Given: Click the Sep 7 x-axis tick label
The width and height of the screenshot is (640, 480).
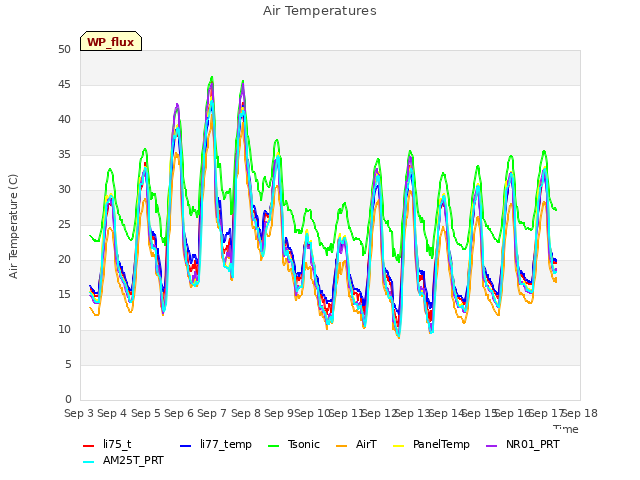Looking at the screenshot, I should (x=212, y=413).
